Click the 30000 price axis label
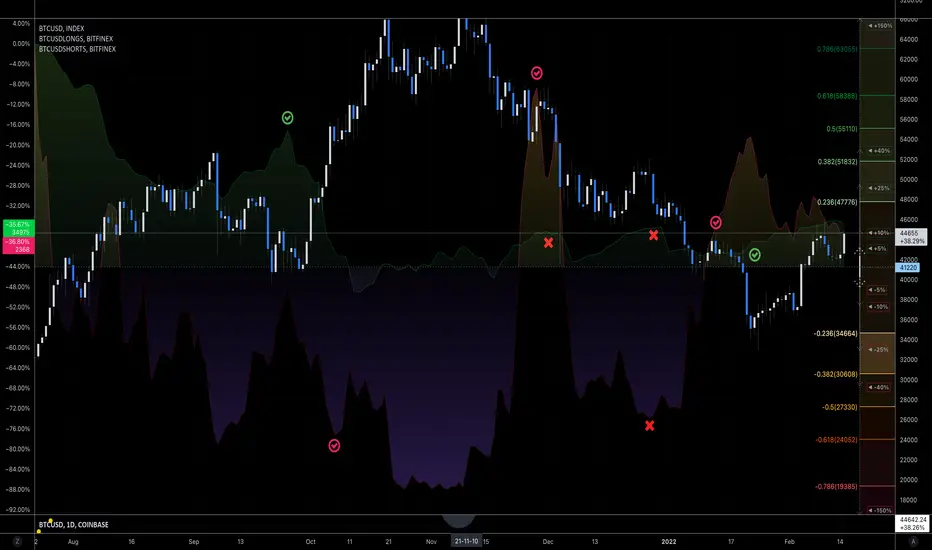Viewport: 932px width, 550px height. (x=908, y=379)
